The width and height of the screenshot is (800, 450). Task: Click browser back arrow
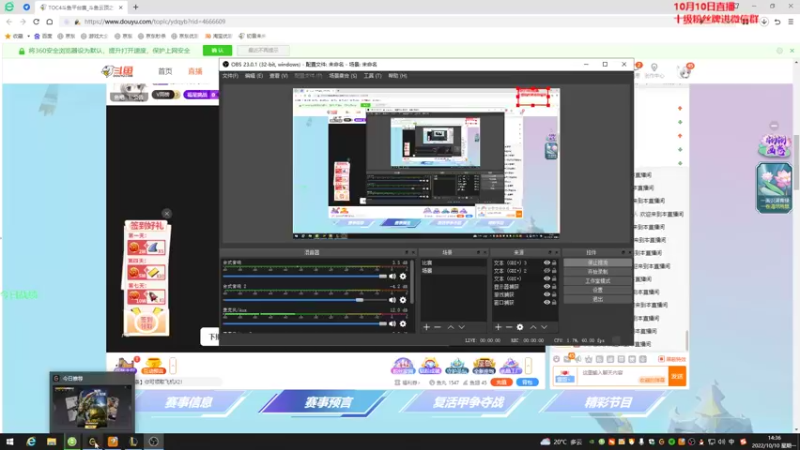coord(9,21)
